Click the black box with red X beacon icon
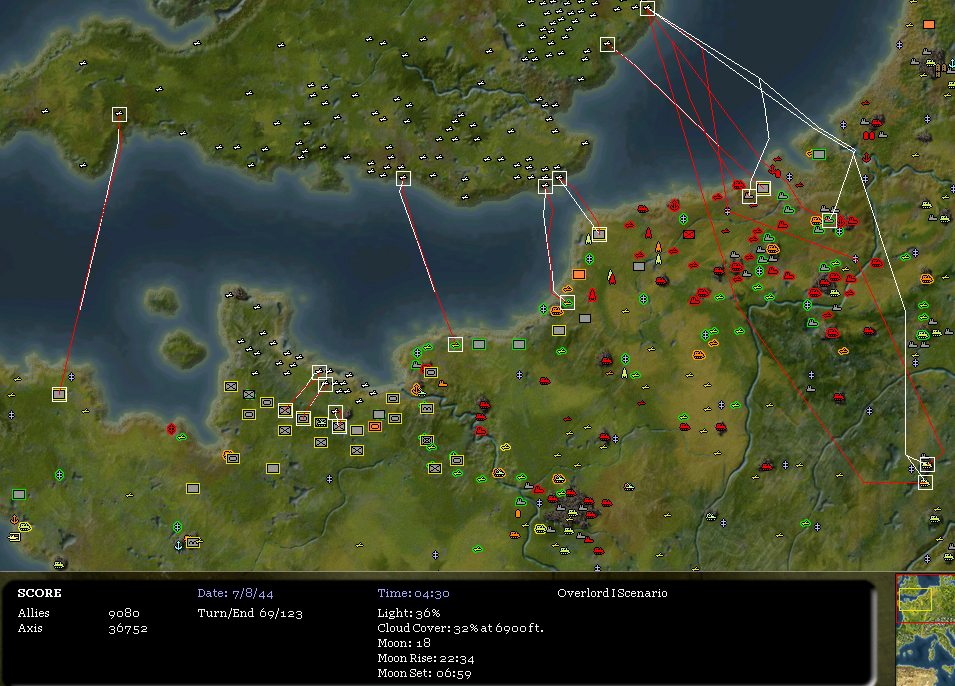The height and width of the screenshot is (686, 955). [x=688, y=234]
